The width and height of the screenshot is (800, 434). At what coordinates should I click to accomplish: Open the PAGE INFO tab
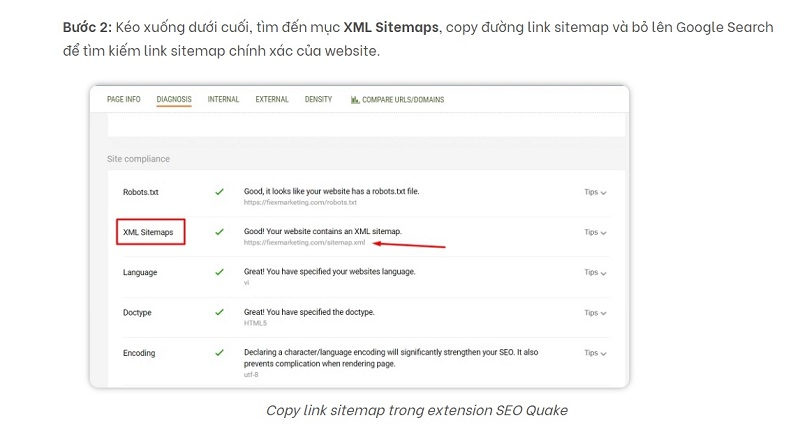pyautogui.click(x=123, y=99)
